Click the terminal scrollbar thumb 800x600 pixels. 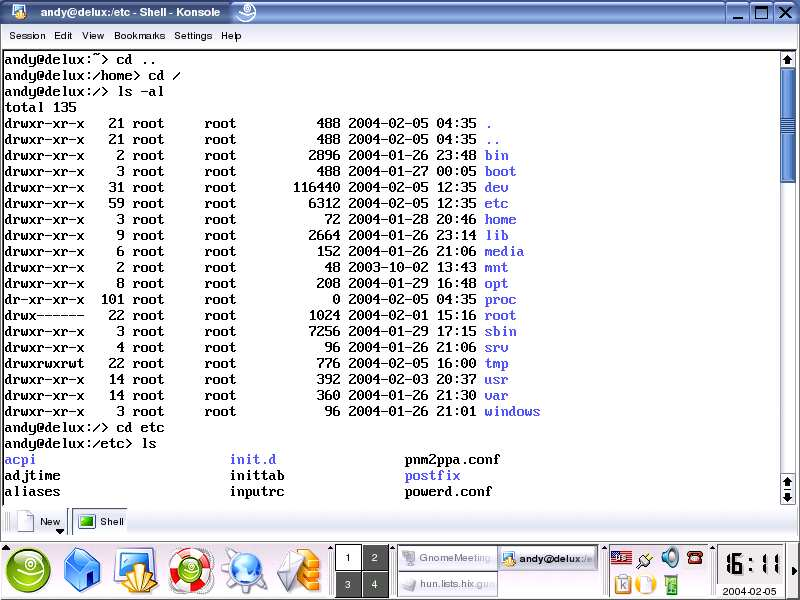click(x=787, y=125)
